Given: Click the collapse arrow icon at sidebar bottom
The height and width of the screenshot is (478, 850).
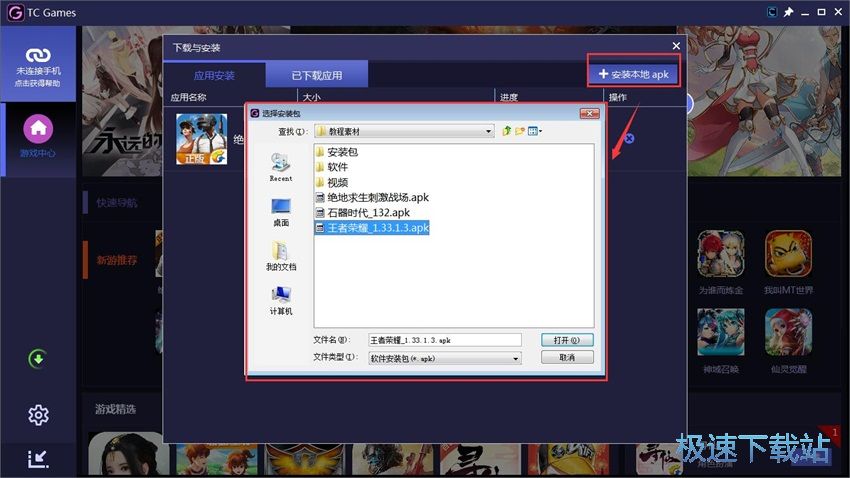Looking at the screenshot, I should 38,459.
